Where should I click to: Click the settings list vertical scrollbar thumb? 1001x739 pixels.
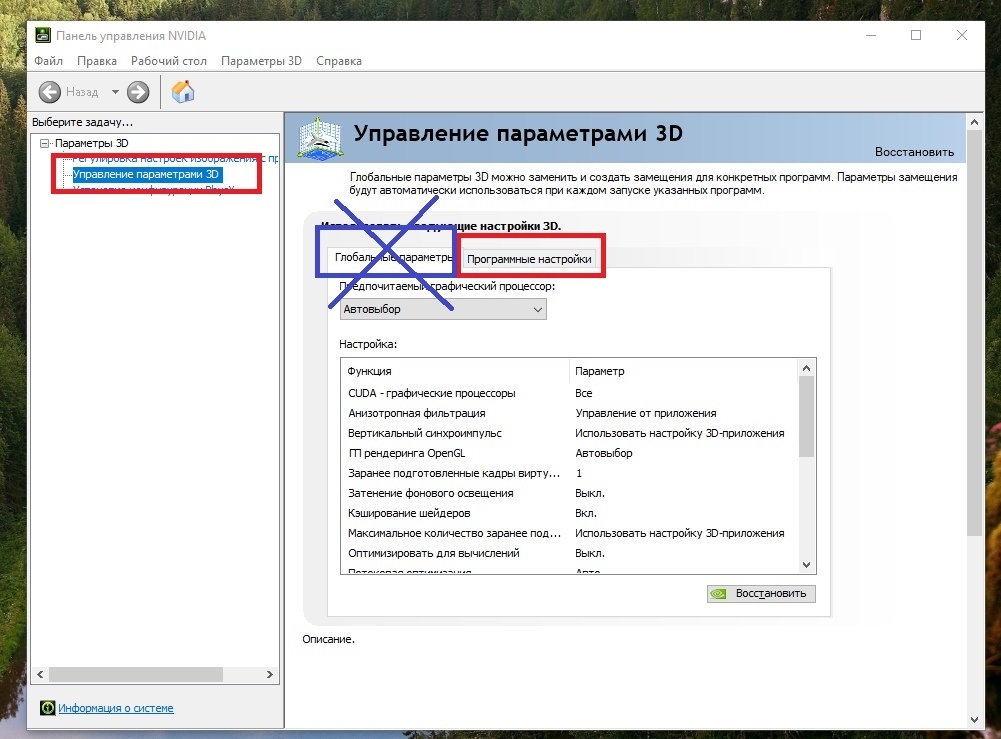tap(806, 417)
